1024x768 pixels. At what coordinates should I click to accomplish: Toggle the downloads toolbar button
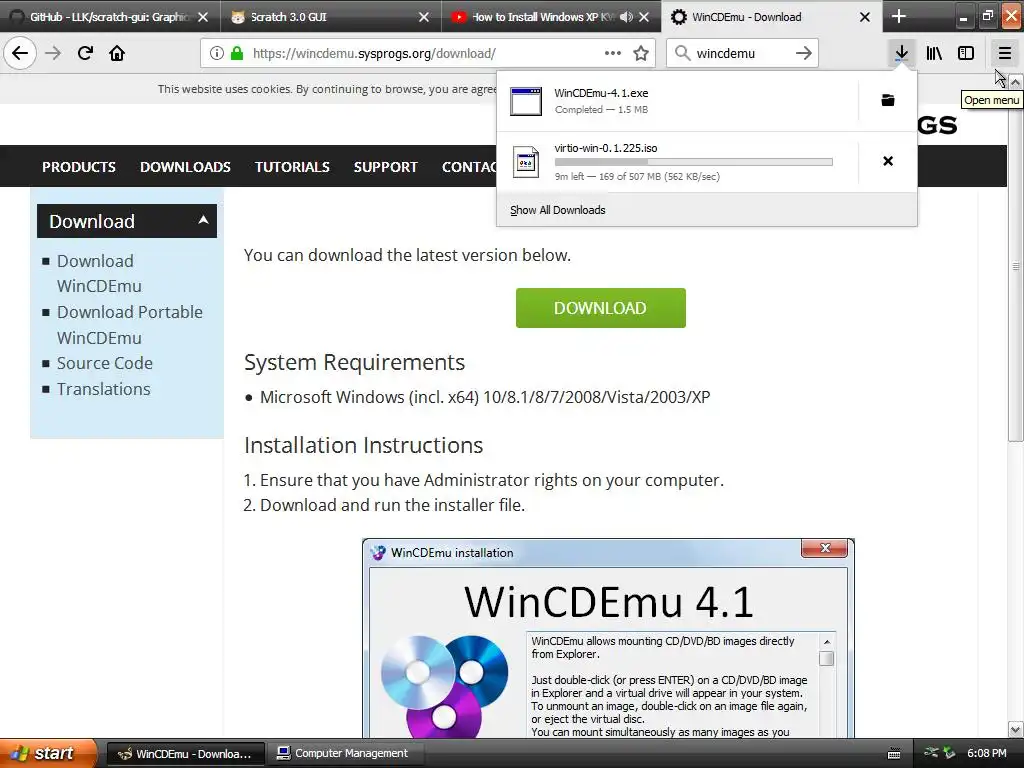pos(901,53)
